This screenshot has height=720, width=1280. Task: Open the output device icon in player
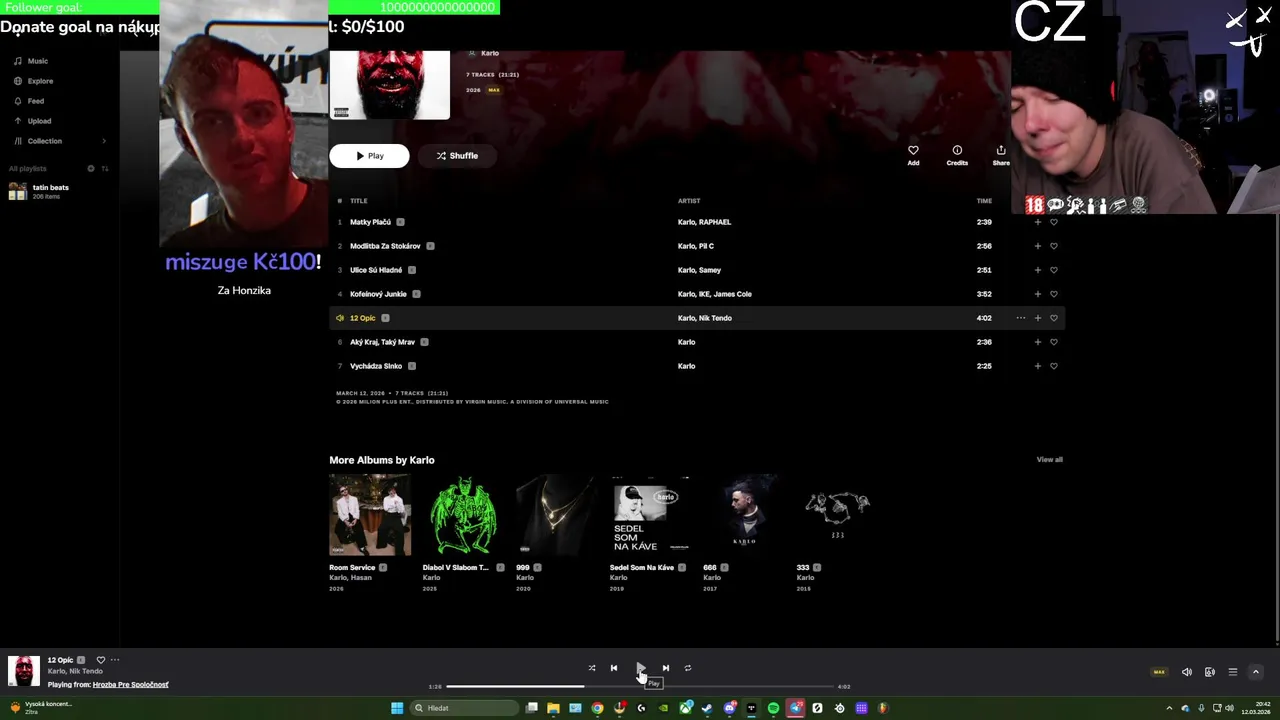pos(1210,672)
